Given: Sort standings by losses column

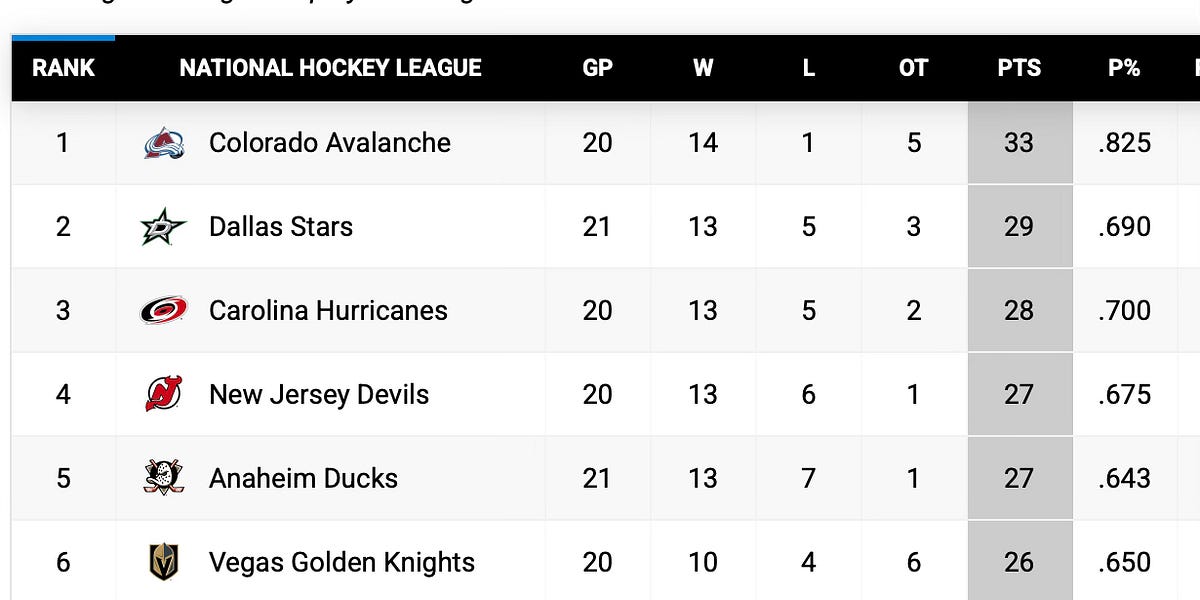Looking at the screenshot, I should [808, 68].
